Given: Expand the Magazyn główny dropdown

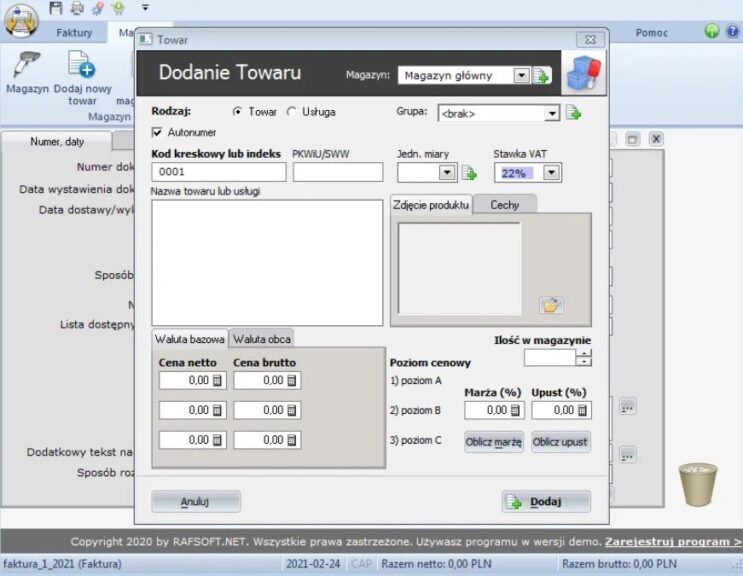Looking at the screenshot, I should tap(520, 76).
